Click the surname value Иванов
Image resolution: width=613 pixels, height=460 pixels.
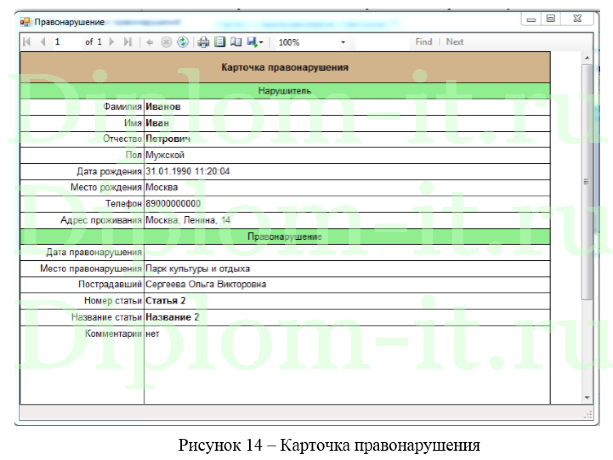click(x=163, y=107)
